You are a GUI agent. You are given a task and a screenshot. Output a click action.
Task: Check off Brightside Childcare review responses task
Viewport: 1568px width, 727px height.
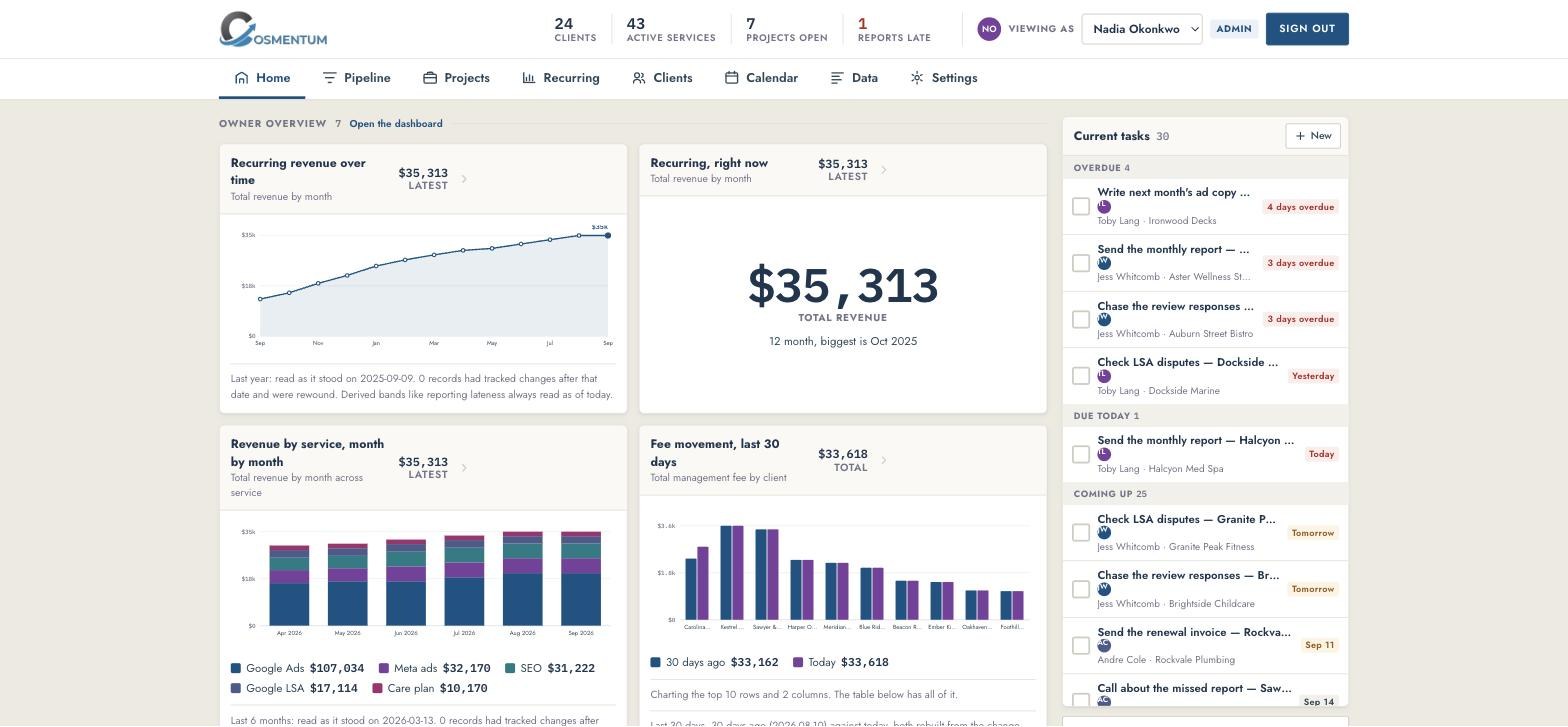(x=1081, y=589)
